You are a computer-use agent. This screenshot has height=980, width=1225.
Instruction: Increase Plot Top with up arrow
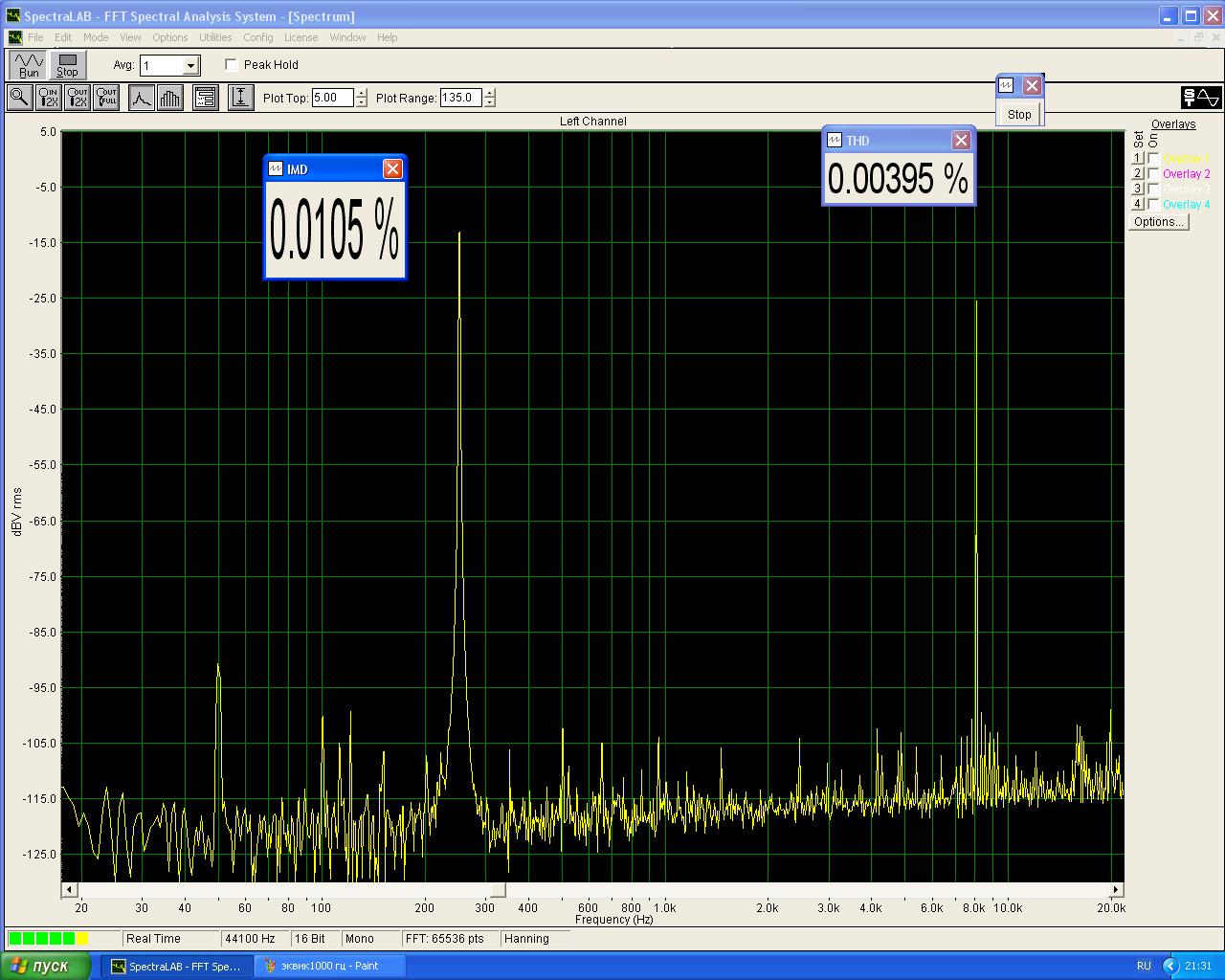pos(362,93)
